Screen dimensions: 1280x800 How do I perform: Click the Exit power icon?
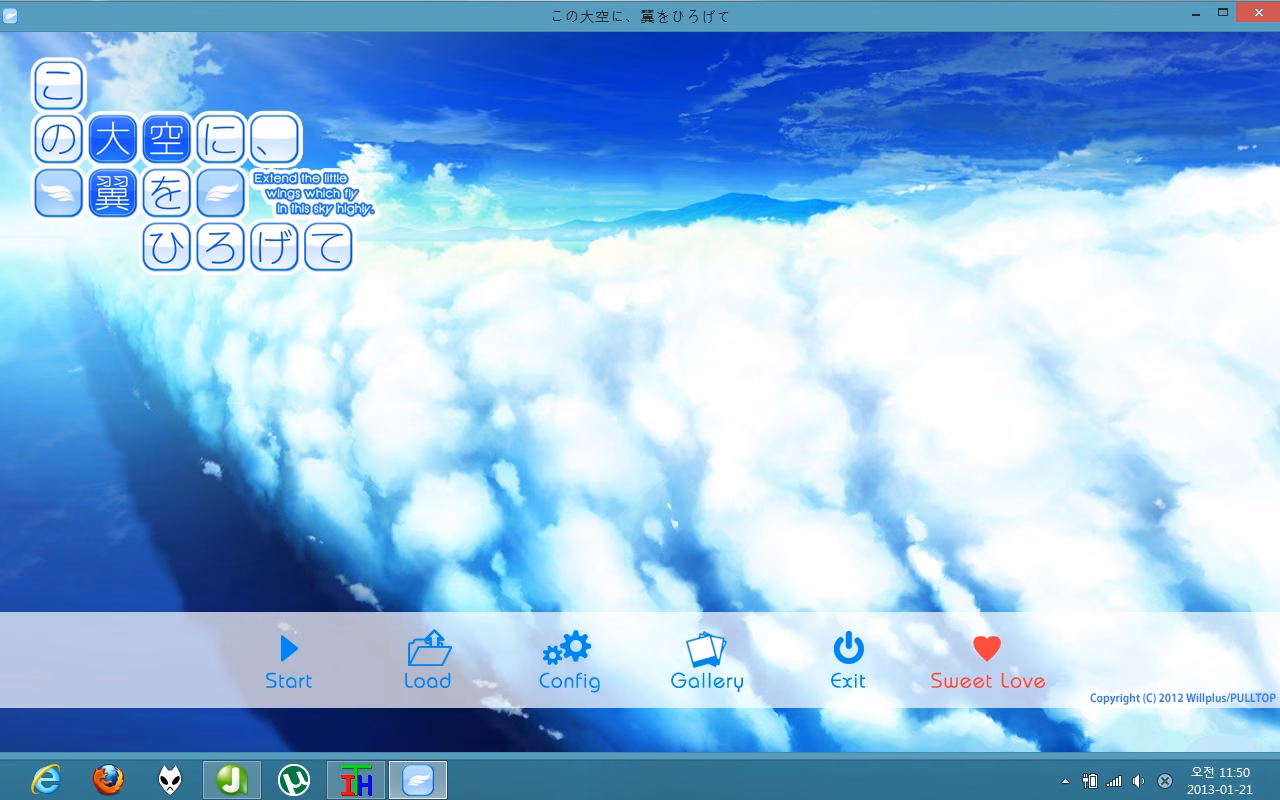(848, 648)
